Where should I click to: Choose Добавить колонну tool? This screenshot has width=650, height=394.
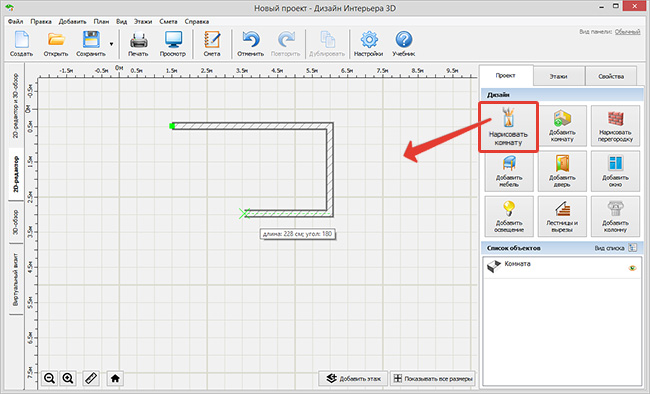pos(615,216)
